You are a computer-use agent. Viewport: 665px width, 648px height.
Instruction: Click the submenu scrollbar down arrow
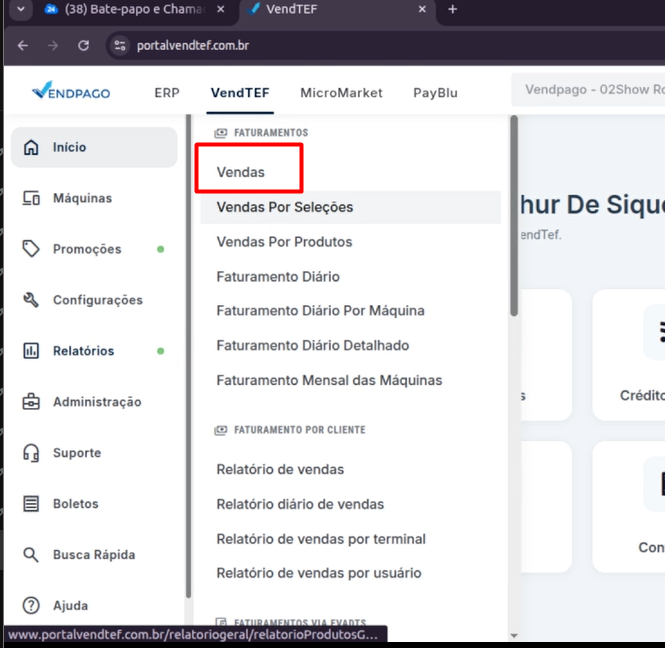click(514, 635)
